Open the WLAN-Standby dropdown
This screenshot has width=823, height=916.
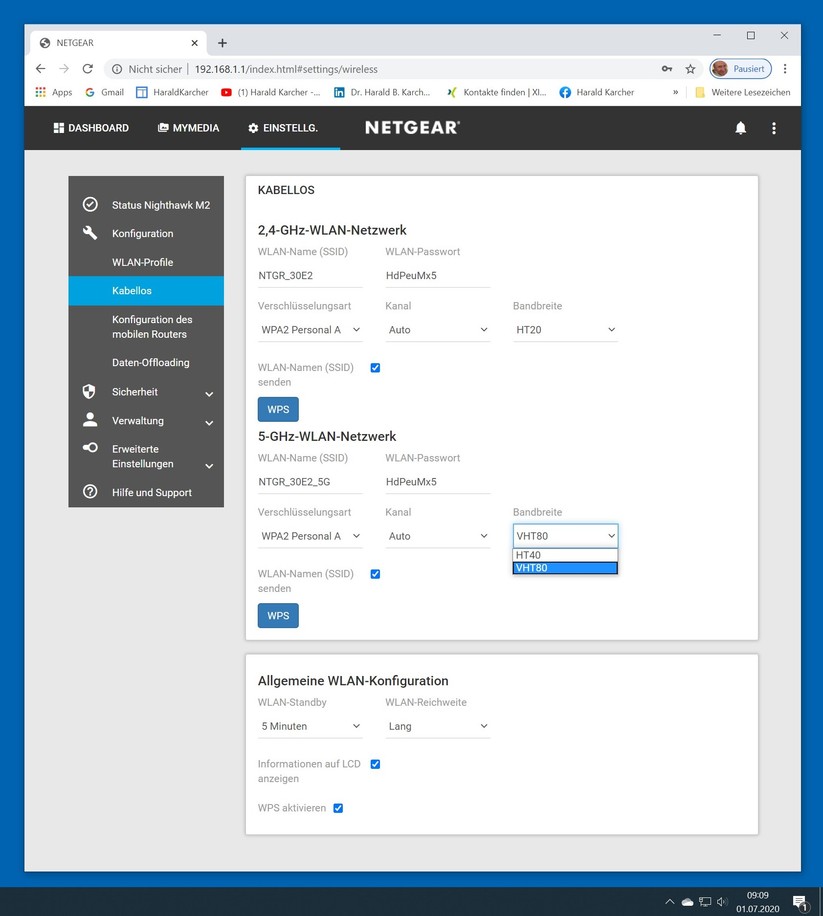pyautogui.click(x=310, y=726)
